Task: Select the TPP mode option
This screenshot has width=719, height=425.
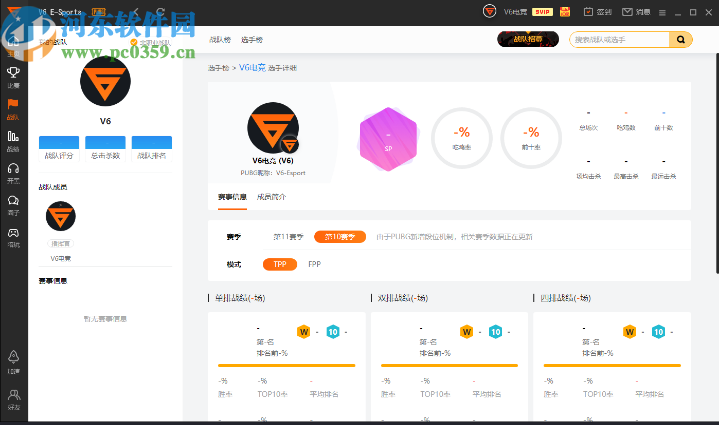Action: pos(280,264)
